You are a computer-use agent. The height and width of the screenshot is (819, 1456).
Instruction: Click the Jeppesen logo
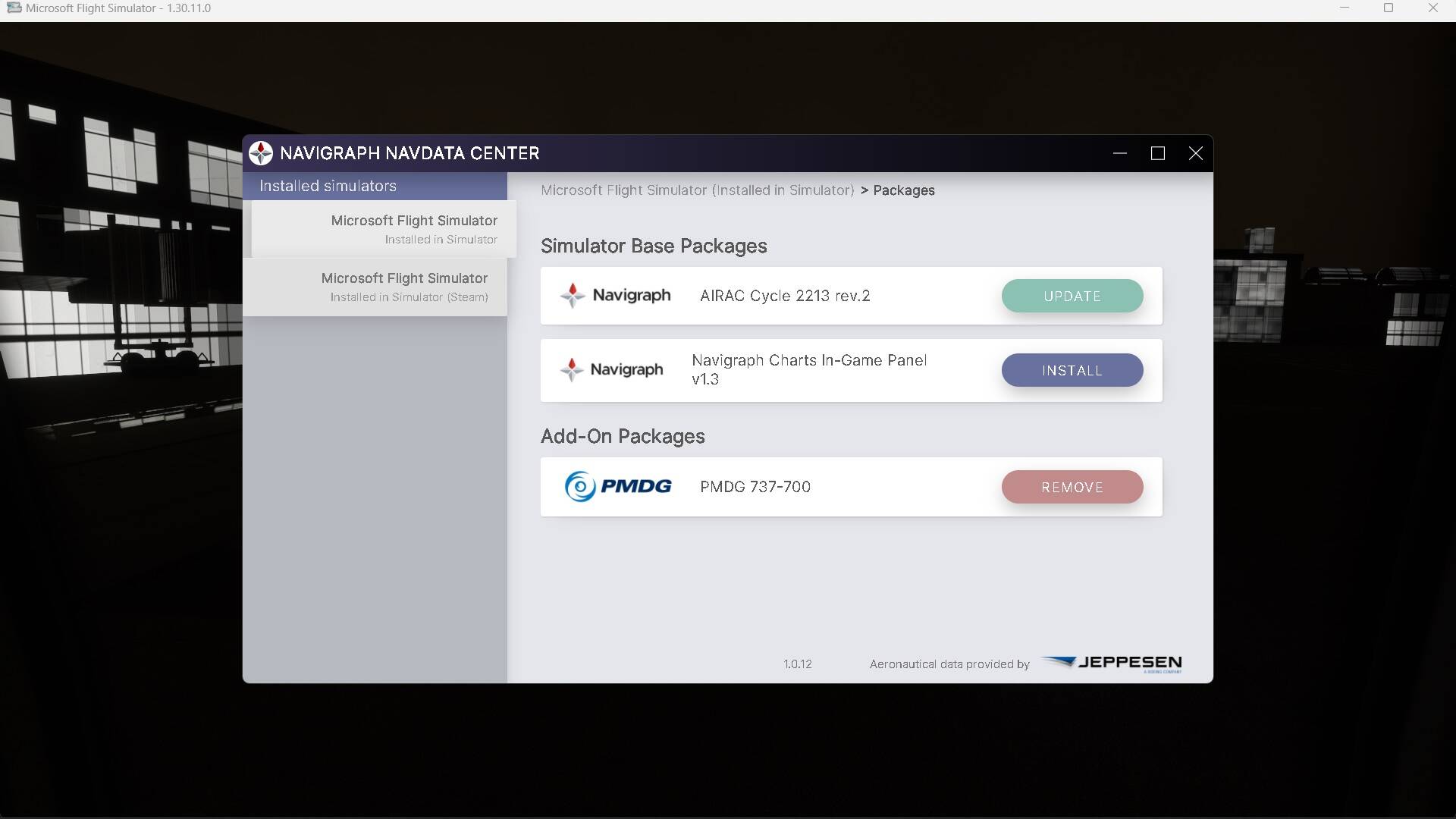pos(1112,664)
